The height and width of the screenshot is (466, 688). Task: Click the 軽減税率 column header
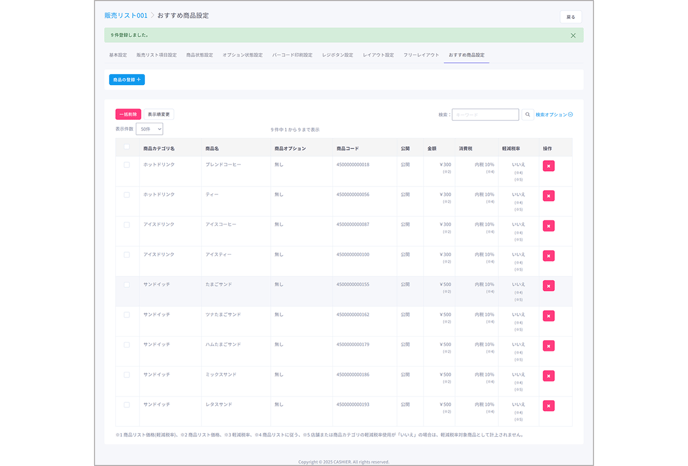coord(511,148)
